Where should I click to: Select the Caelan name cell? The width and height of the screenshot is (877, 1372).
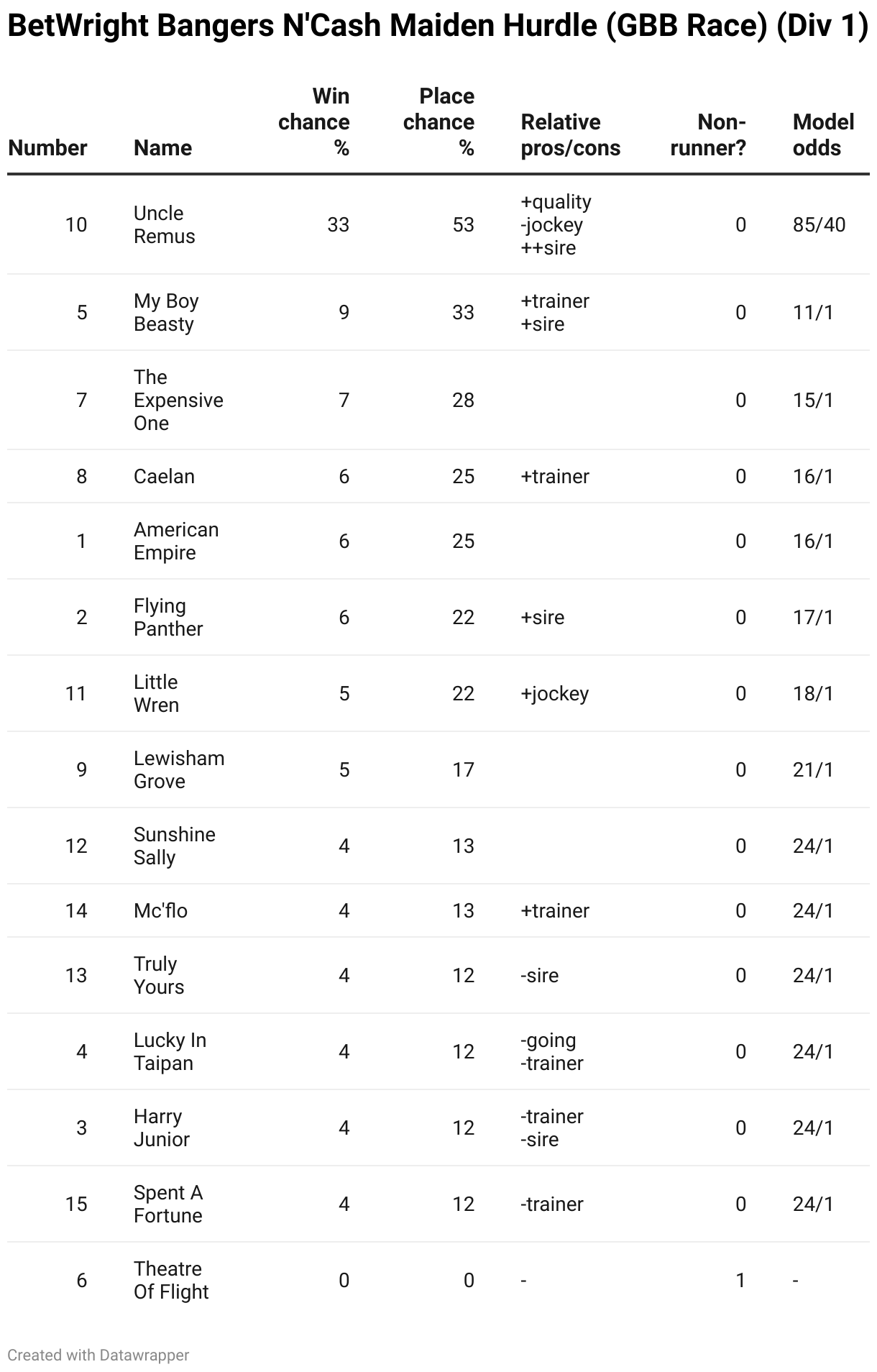[164, 477]
